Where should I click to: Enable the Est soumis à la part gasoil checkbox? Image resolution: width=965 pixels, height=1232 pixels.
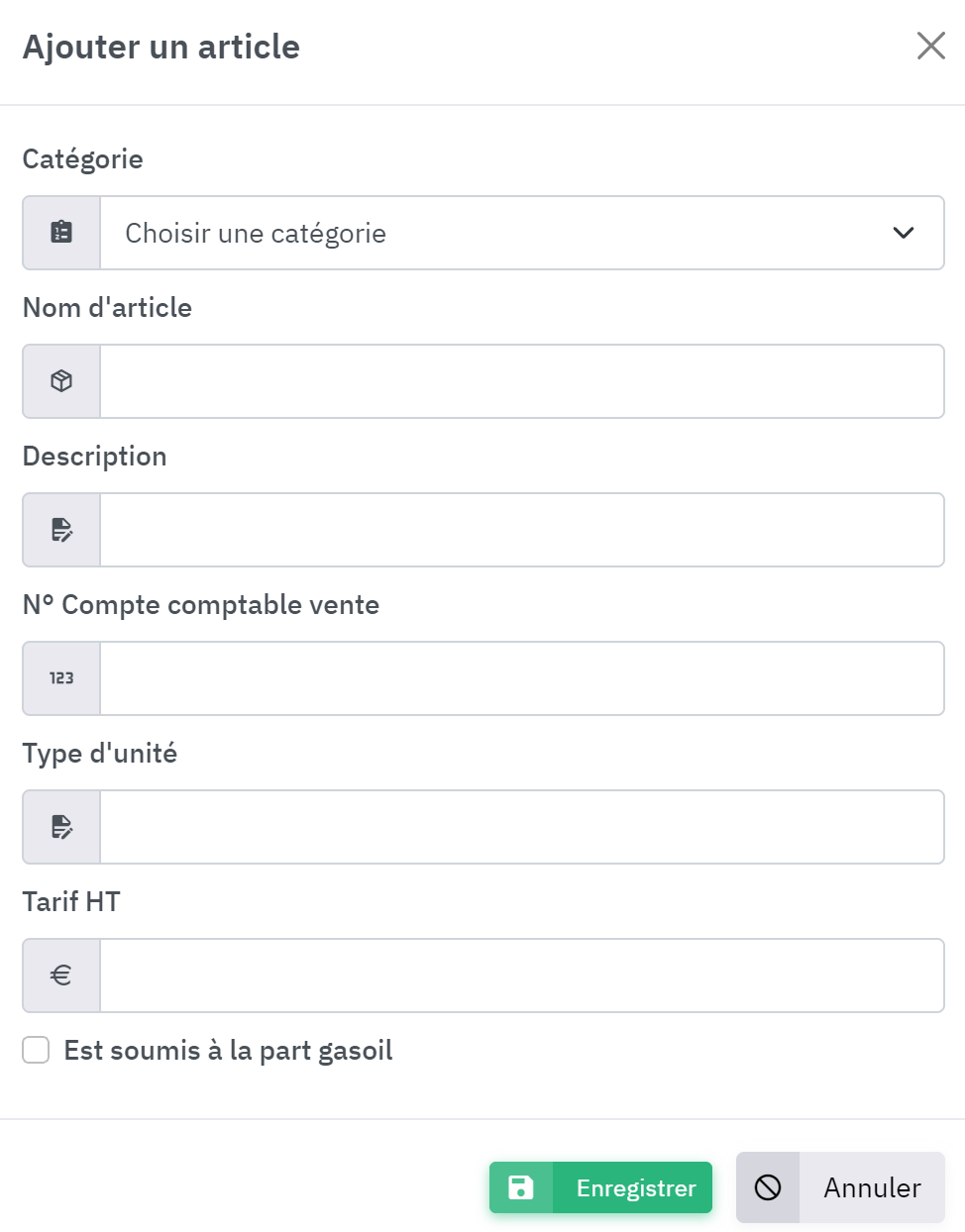(x=37, y=1050)
